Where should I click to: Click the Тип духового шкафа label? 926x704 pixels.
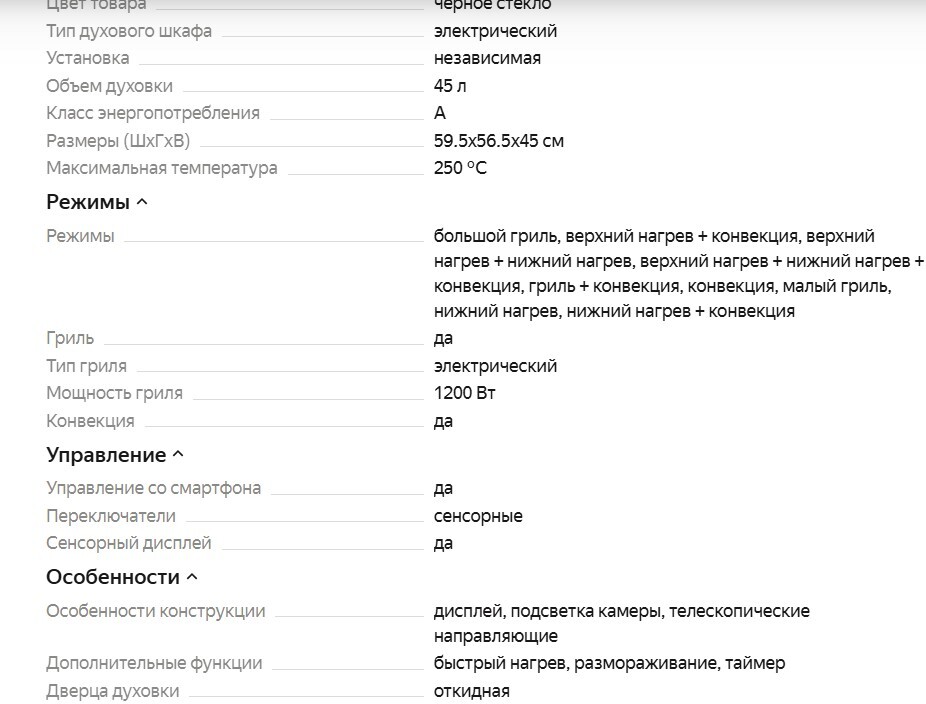coord(129,31)
